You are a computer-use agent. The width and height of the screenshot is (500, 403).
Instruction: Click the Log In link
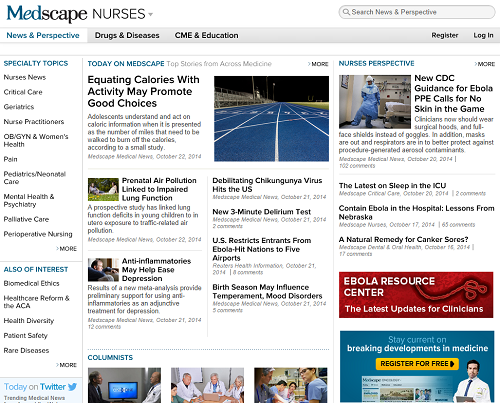click(483, 35)
